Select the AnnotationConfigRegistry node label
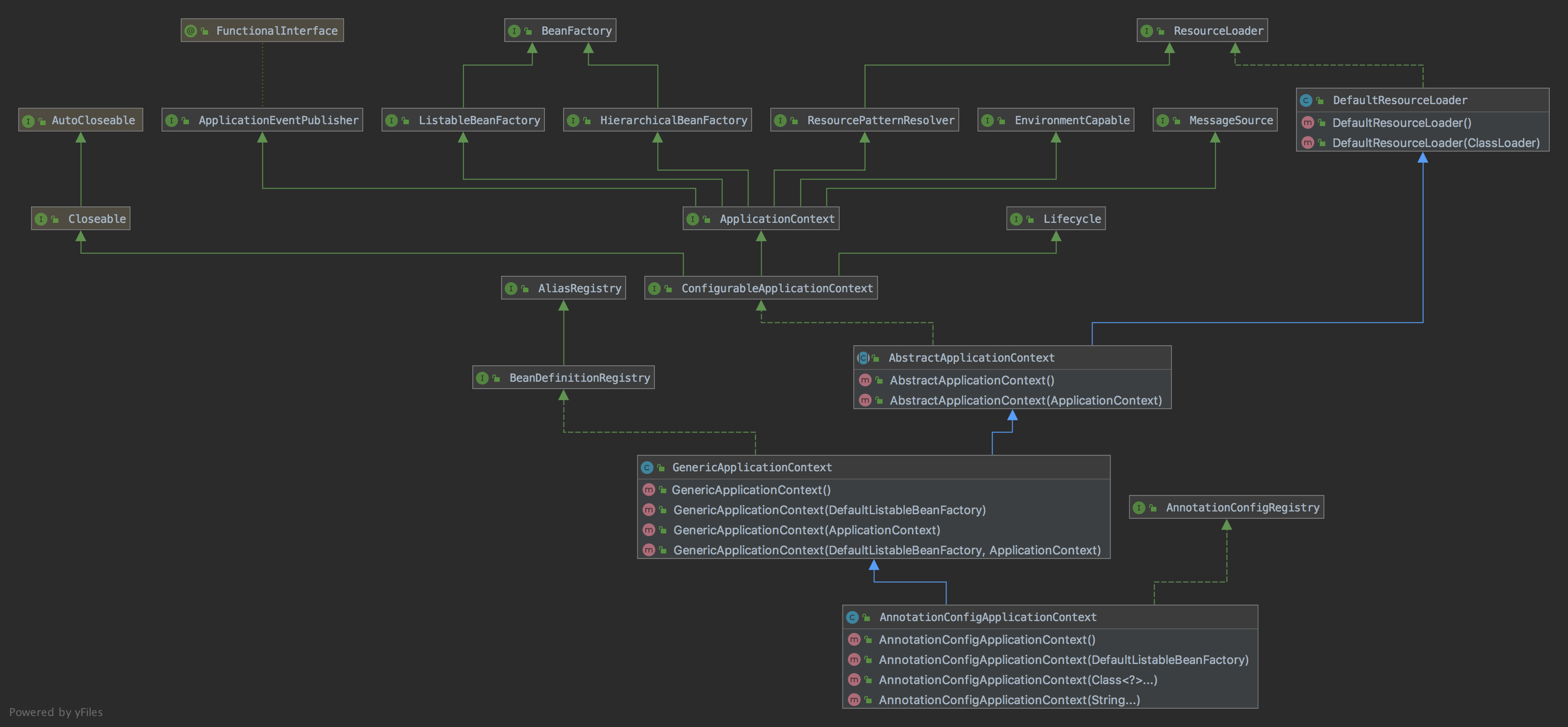 pos(1242,508)
